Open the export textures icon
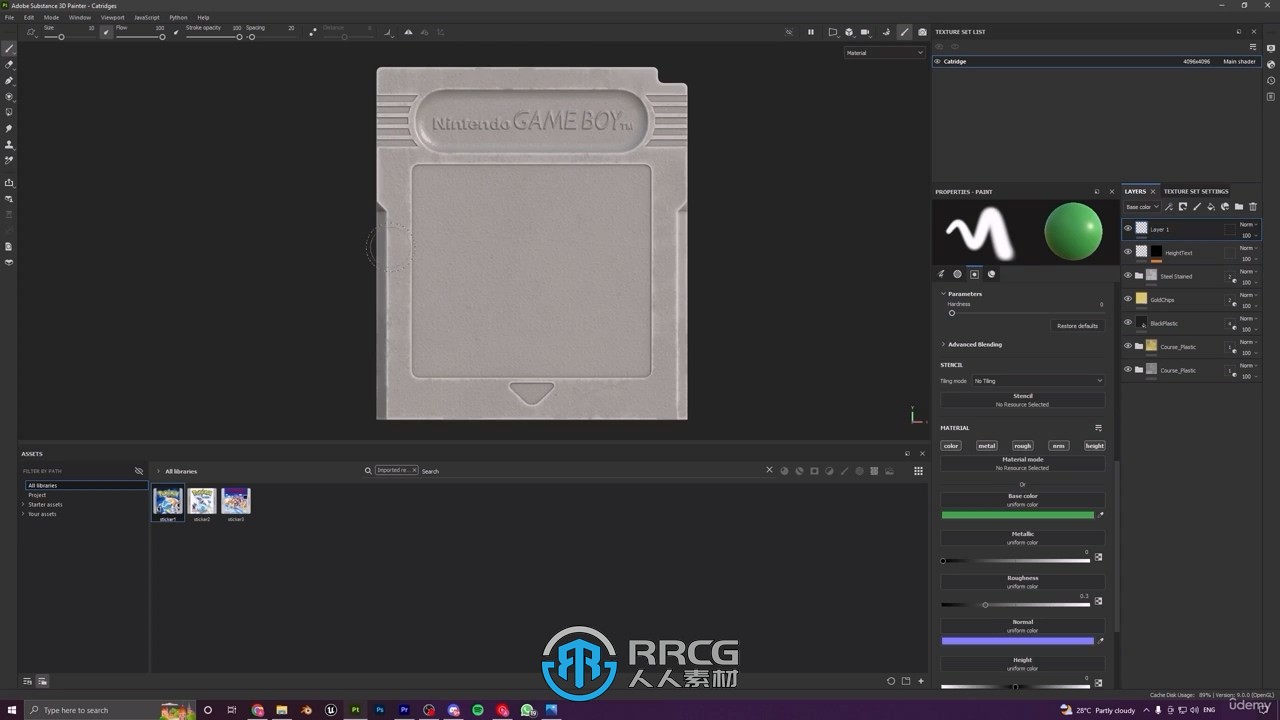This screenshot has height=720, width=1280. [9, 182]
